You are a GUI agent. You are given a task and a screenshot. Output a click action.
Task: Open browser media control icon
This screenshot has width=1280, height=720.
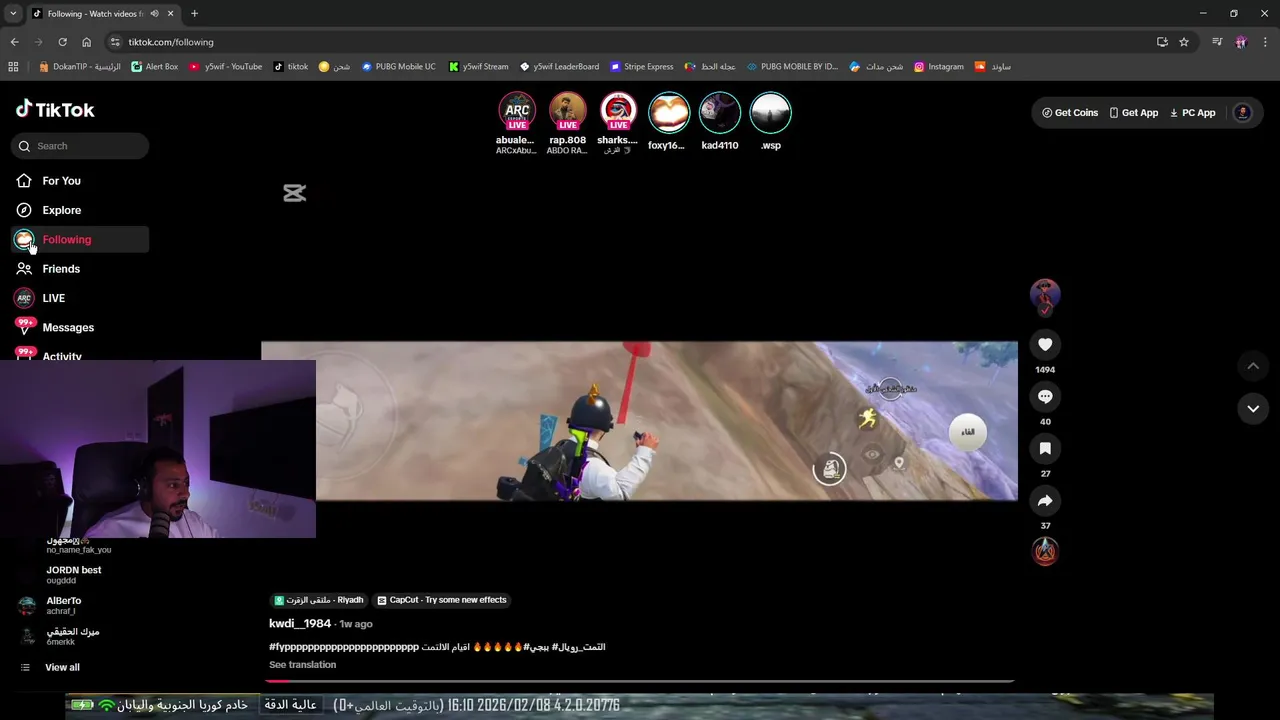1217,42
